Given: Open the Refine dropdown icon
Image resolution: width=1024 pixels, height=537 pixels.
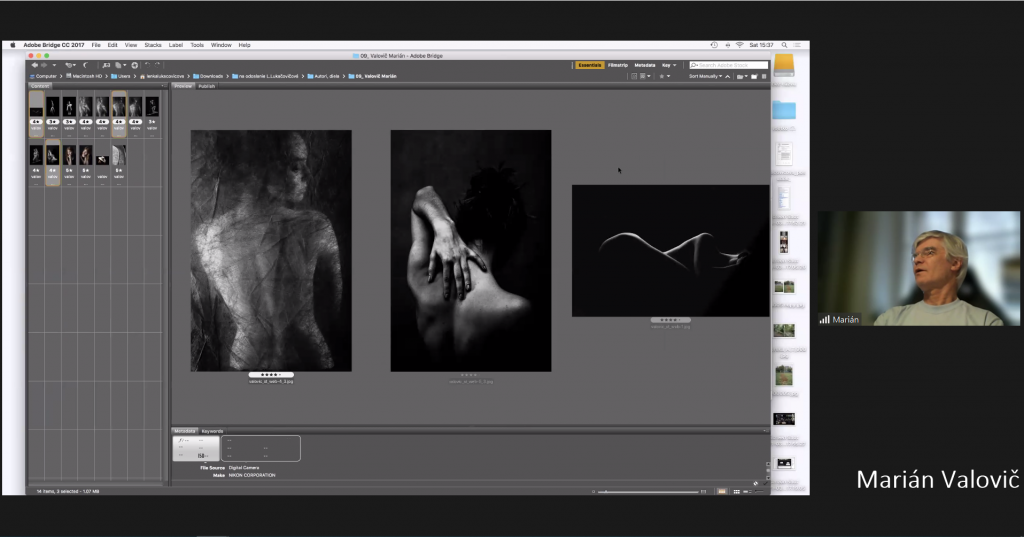Looking at the screenshot, I should tap(120, 65).
